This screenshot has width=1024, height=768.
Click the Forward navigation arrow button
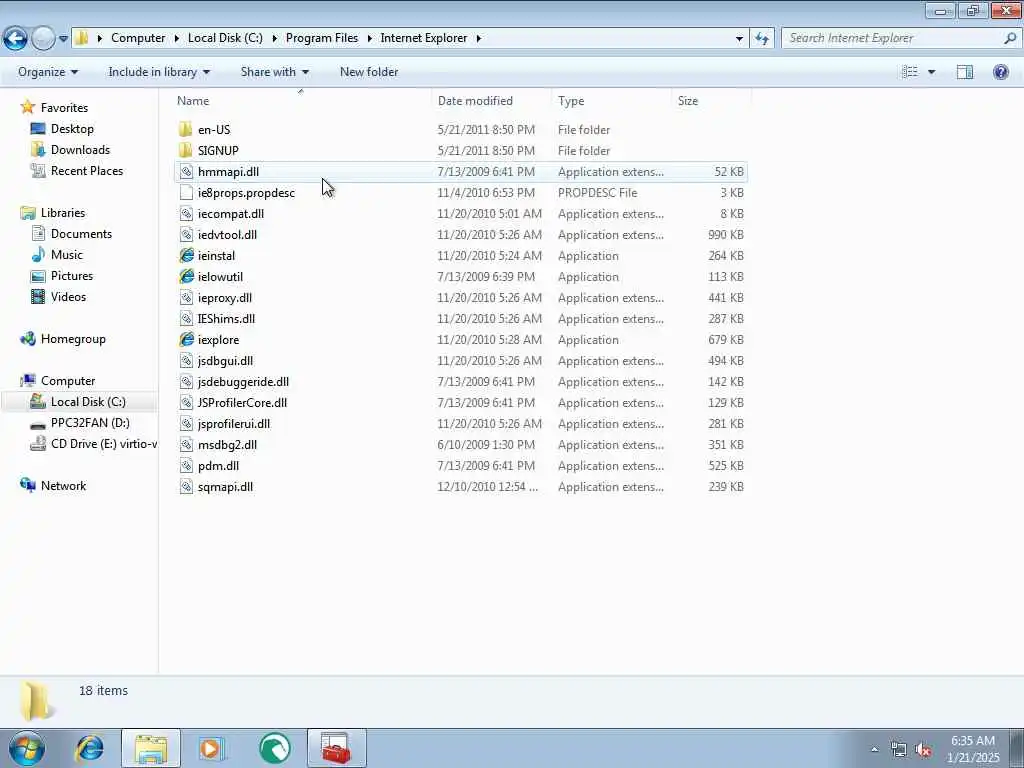(43, 39)
